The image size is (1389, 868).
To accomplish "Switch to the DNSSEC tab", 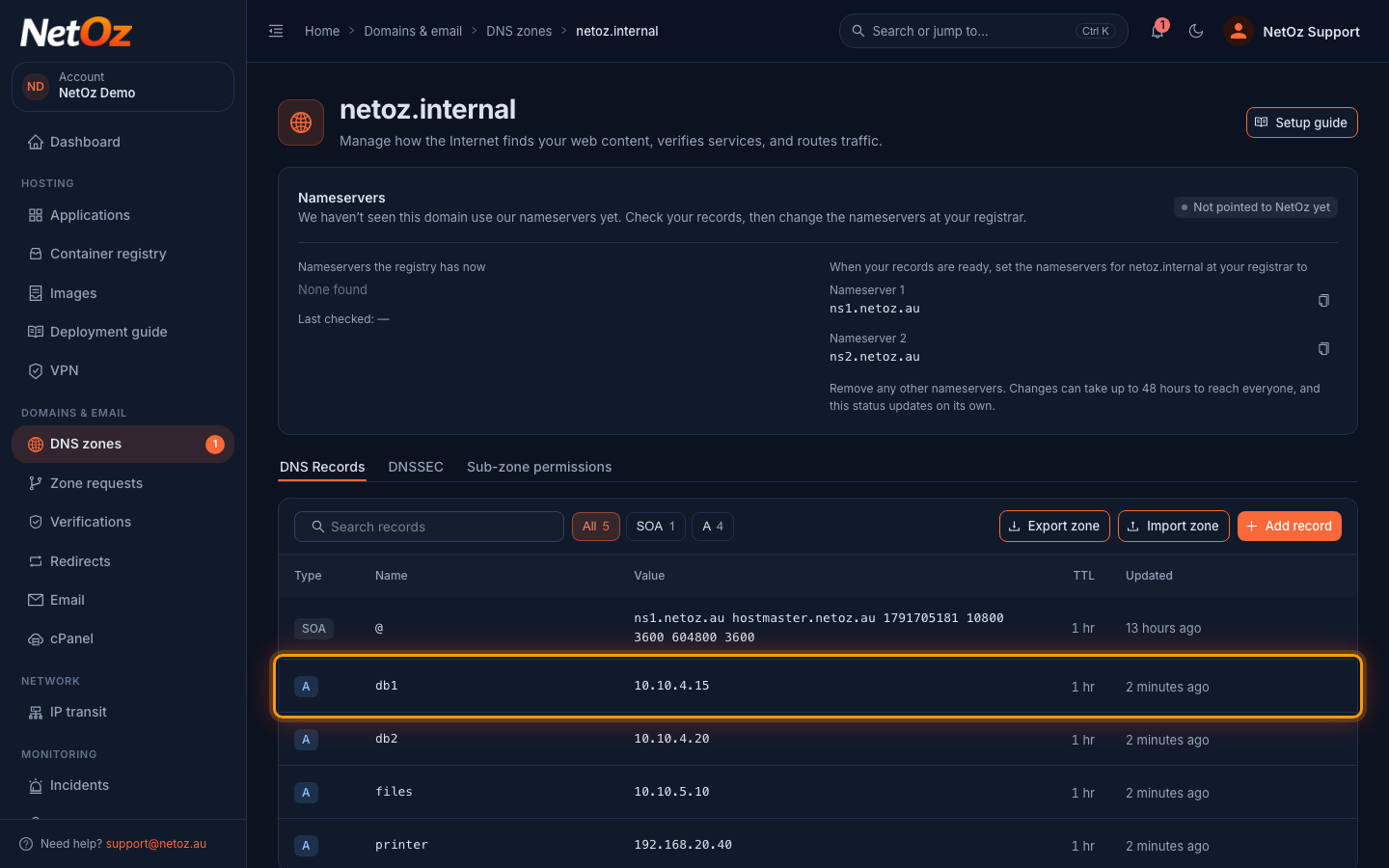I will click(416, 467).
